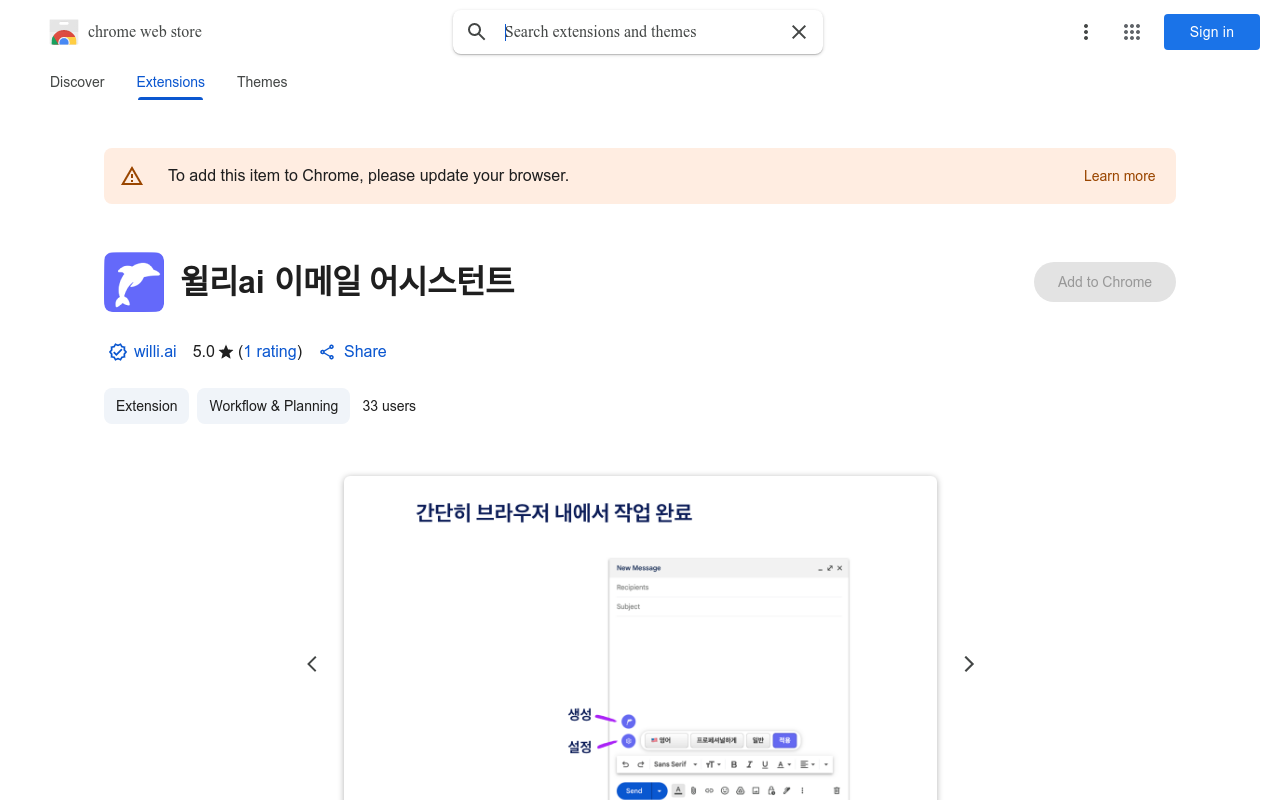Select the Workflow & Planning chip
This screenshot has width=1280, height=800.
click(273, 406)
